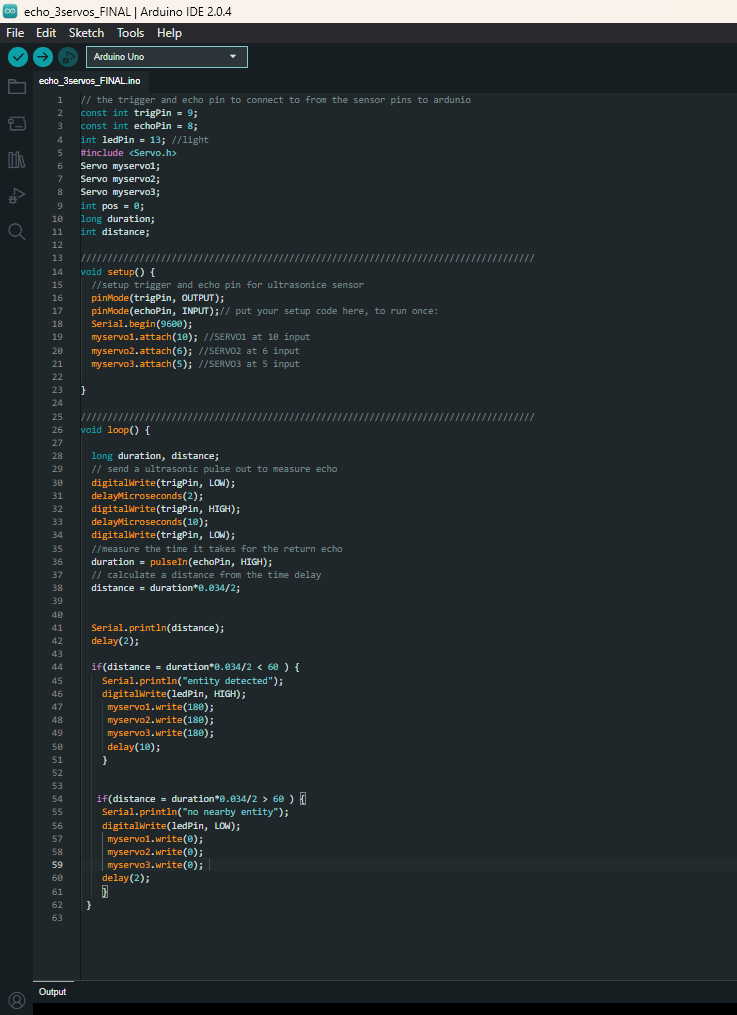
Task: Click 'delayMicroseconds(10);' line
Action: (150, 522)
